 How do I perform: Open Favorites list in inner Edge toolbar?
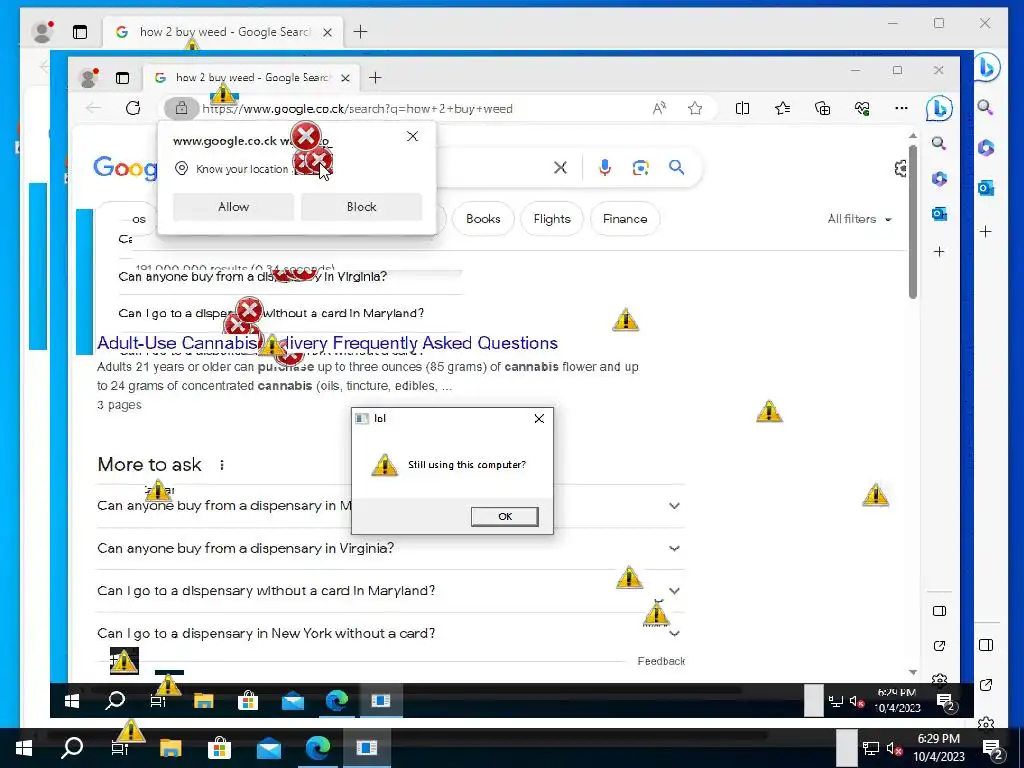click(x=782, y=108)
